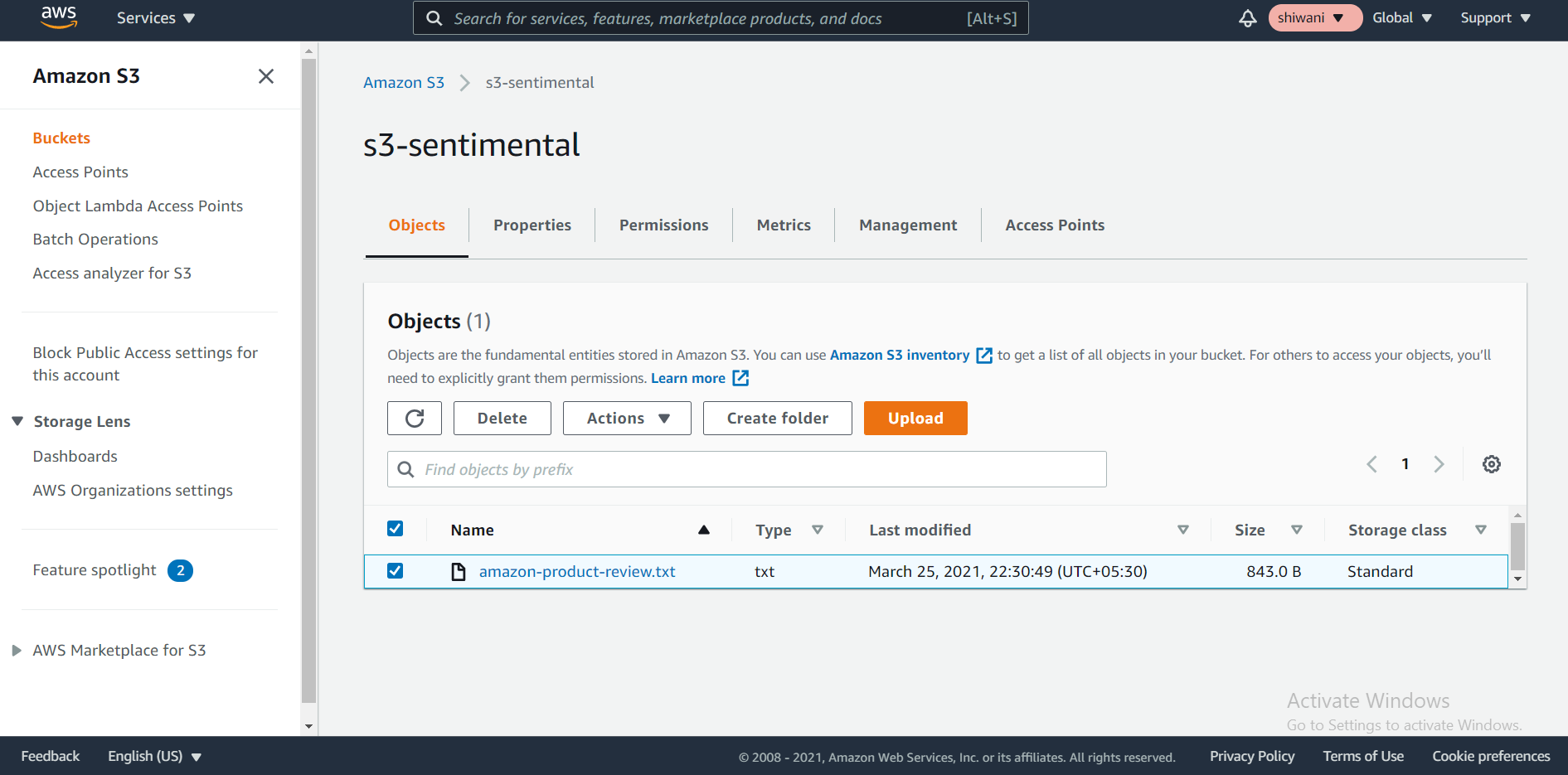
Task: Refresh the objects list
Action: (415, 419)
